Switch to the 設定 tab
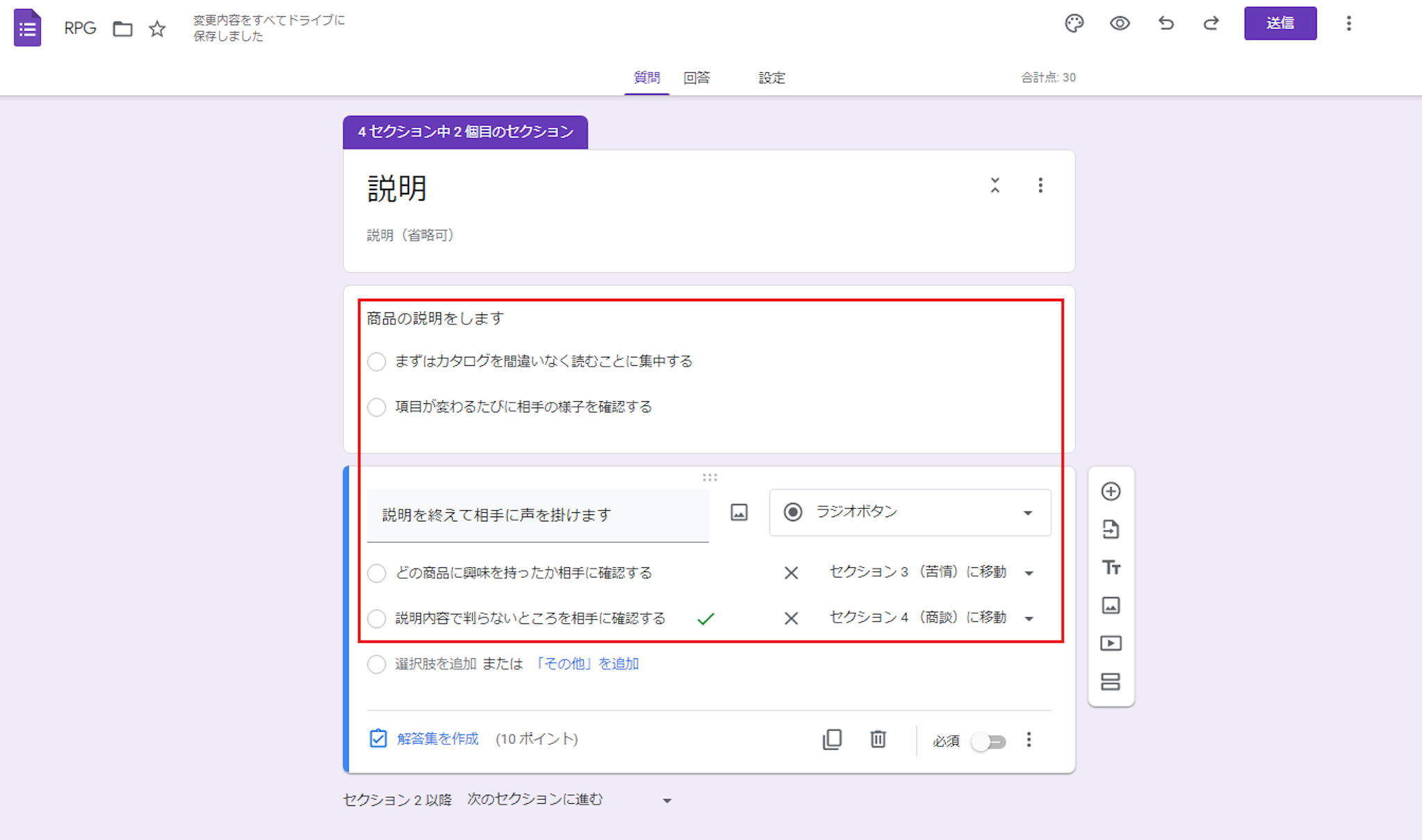1422x840 pixels. pos(771,78)
